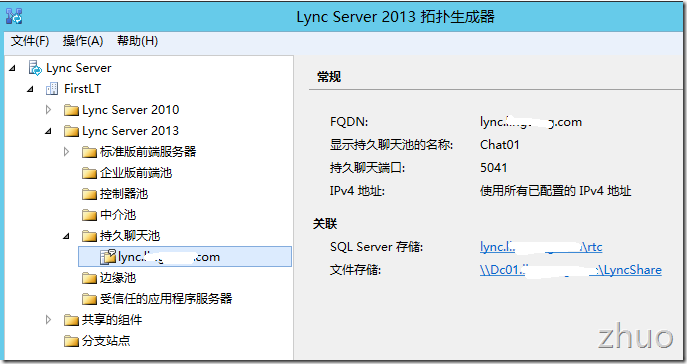Click the 共享的组件 folder icon
The image size is (687, 364).
tap(71, 320)
